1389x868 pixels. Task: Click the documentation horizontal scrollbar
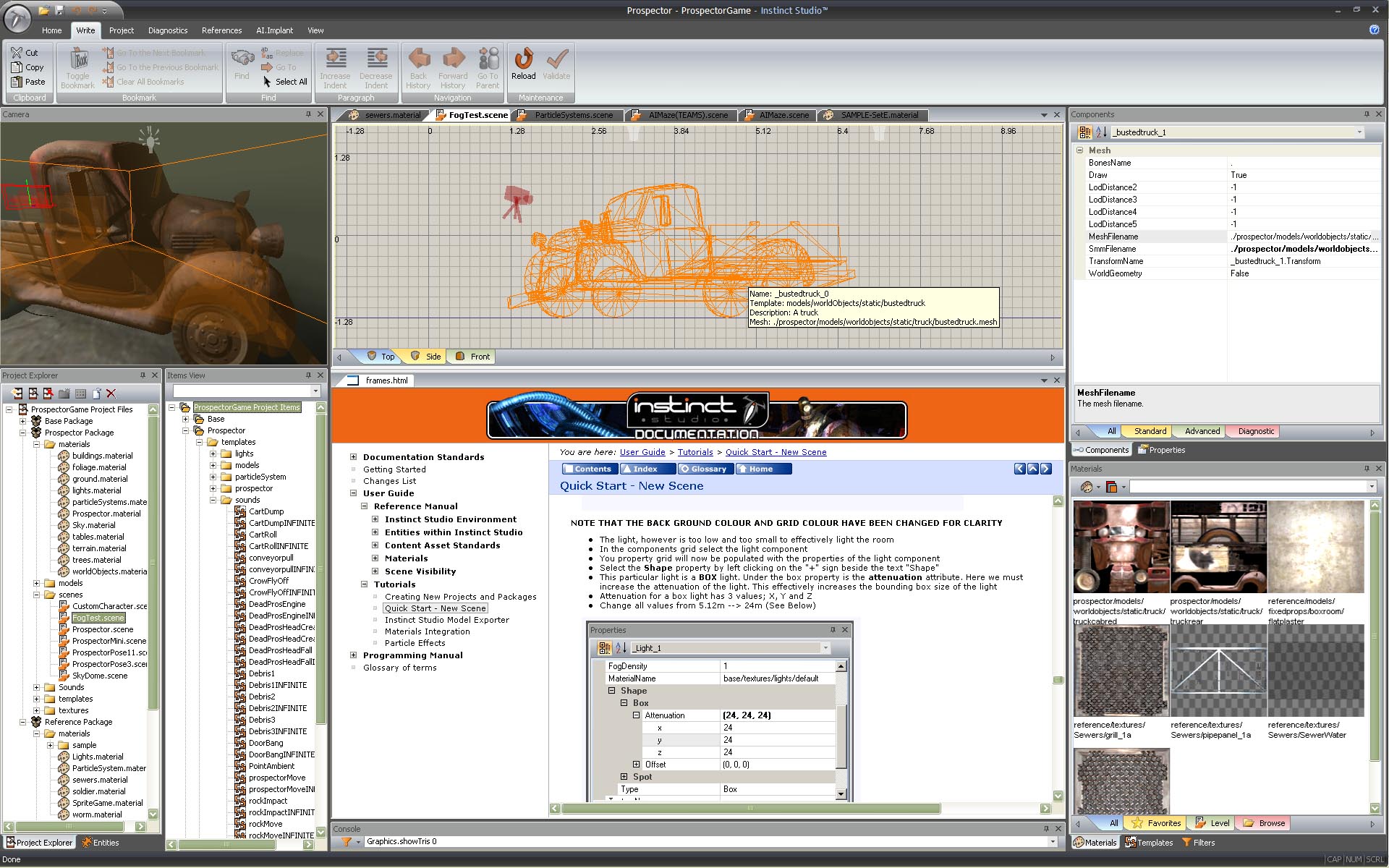point(750,809)
